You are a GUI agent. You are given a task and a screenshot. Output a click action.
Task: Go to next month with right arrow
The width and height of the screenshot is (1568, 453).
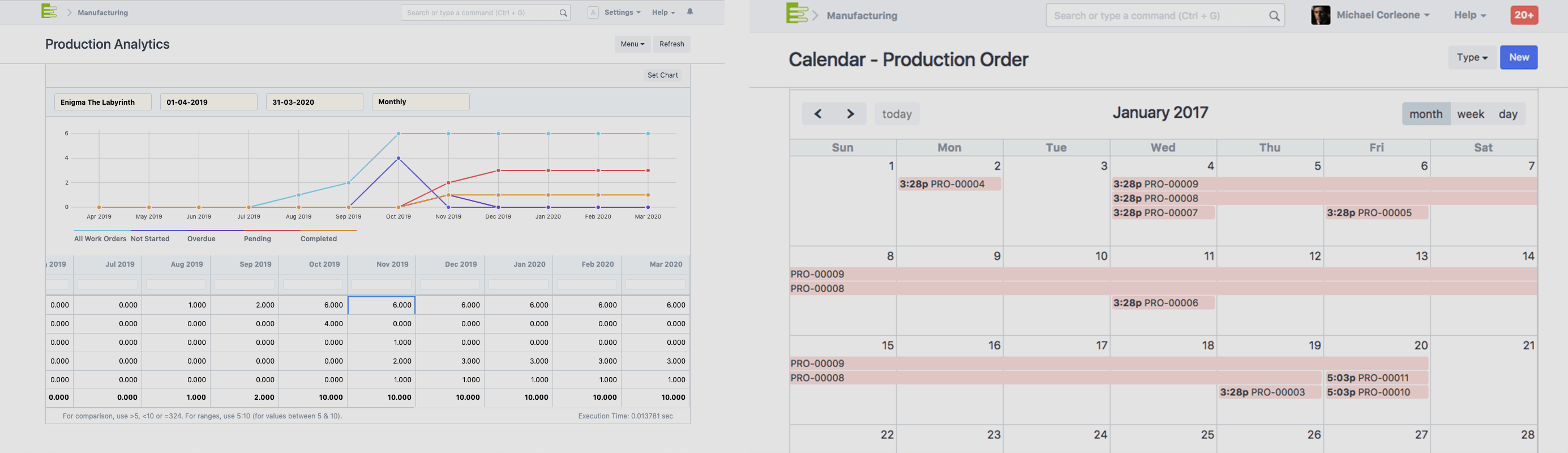pyautogui.click(x=850, y=114)
